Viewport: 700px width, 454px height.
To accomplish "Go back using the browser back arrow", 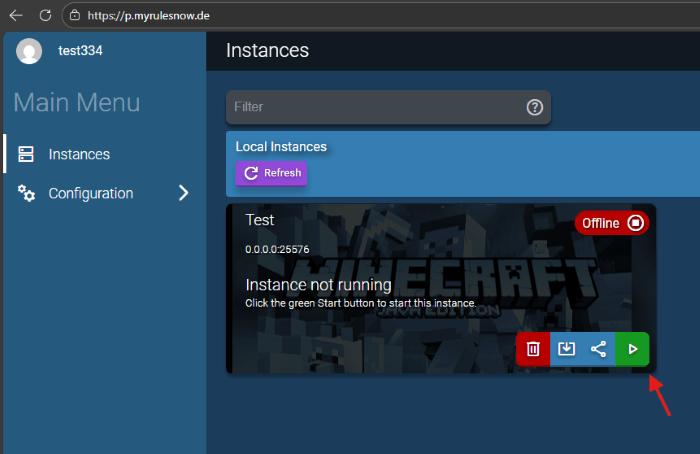I will point(15,16).
